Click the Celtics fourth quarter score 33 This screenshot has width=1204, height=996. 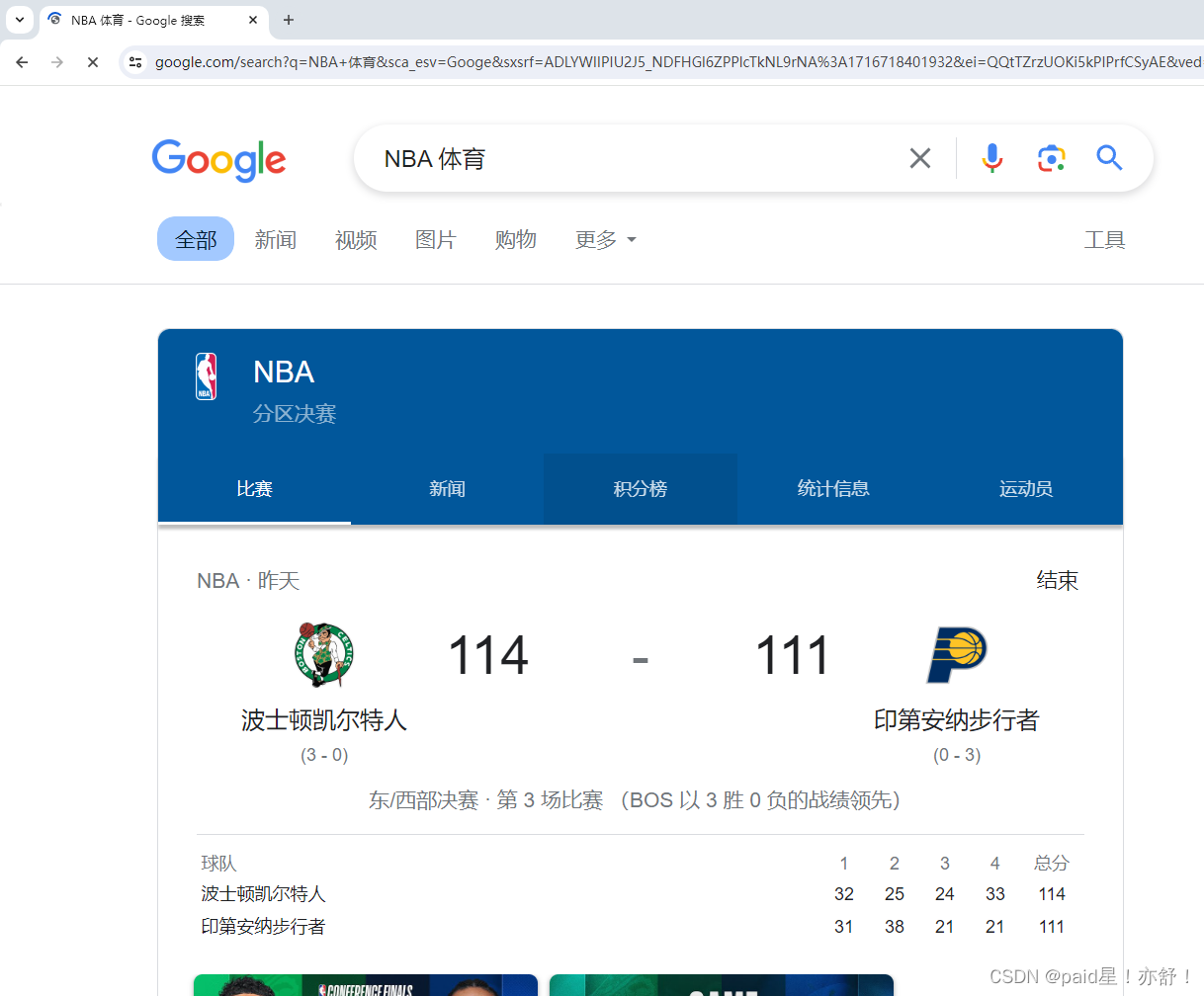tap(995, 894)
